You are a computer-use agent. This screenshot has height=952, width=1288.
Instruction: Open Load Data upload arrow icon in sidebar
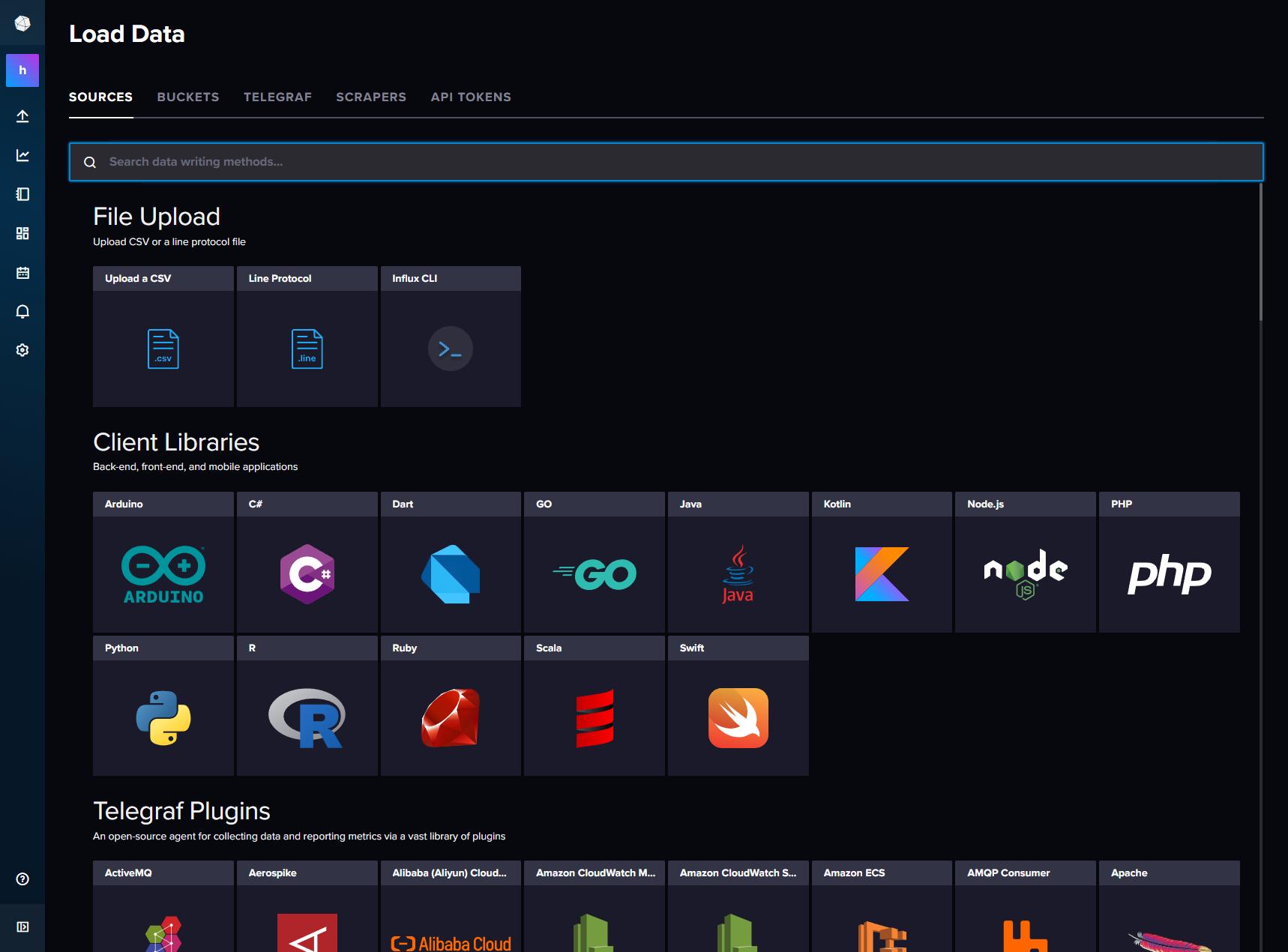22,116
